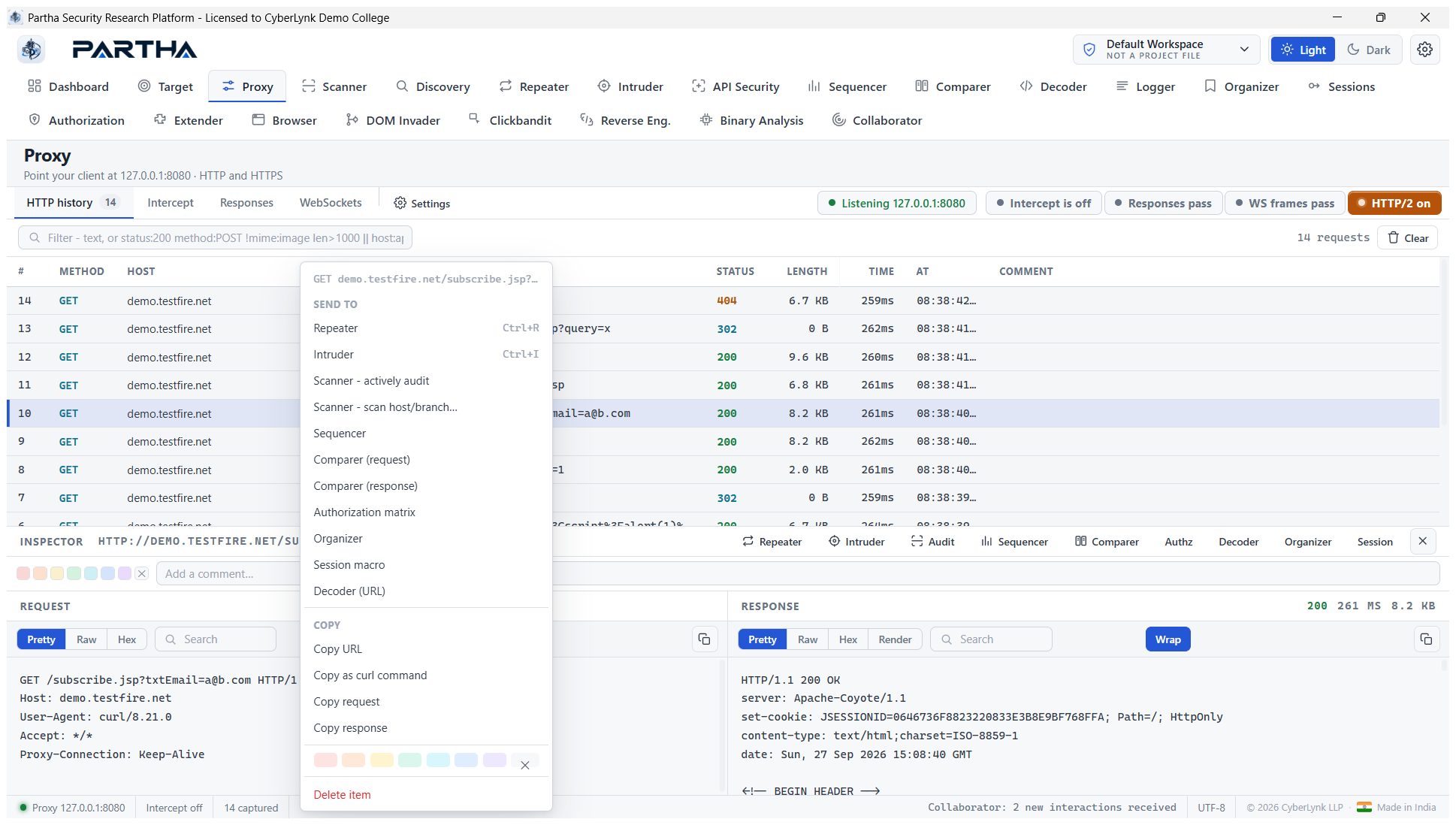Toggle Responses pass setting
Viewport: 1456px width, 825px height.
tap(1163, 203)
